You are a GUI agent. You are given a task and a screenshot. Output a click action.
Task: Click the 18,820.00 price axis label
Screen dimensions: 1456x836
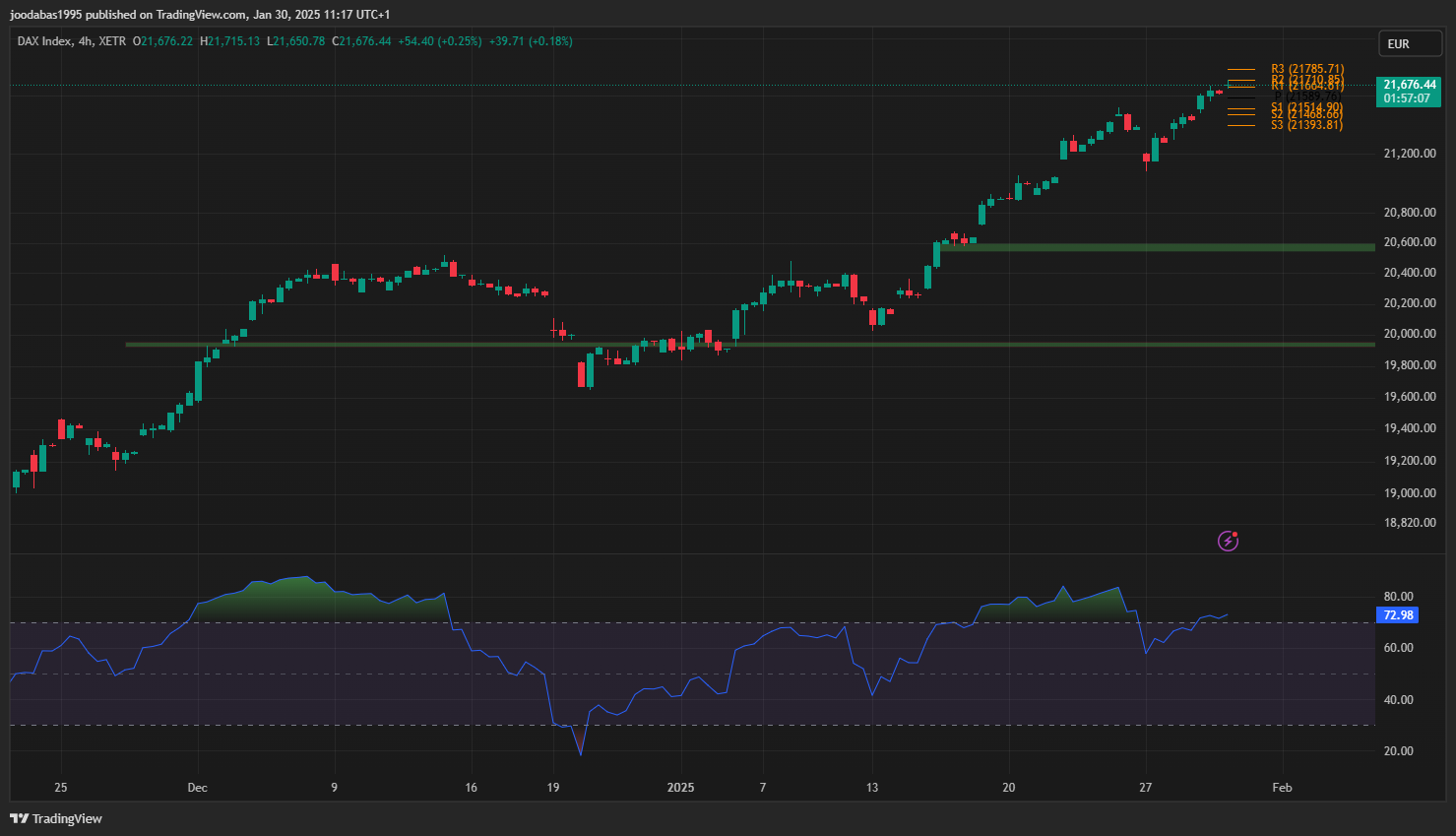coord(1409,523)
